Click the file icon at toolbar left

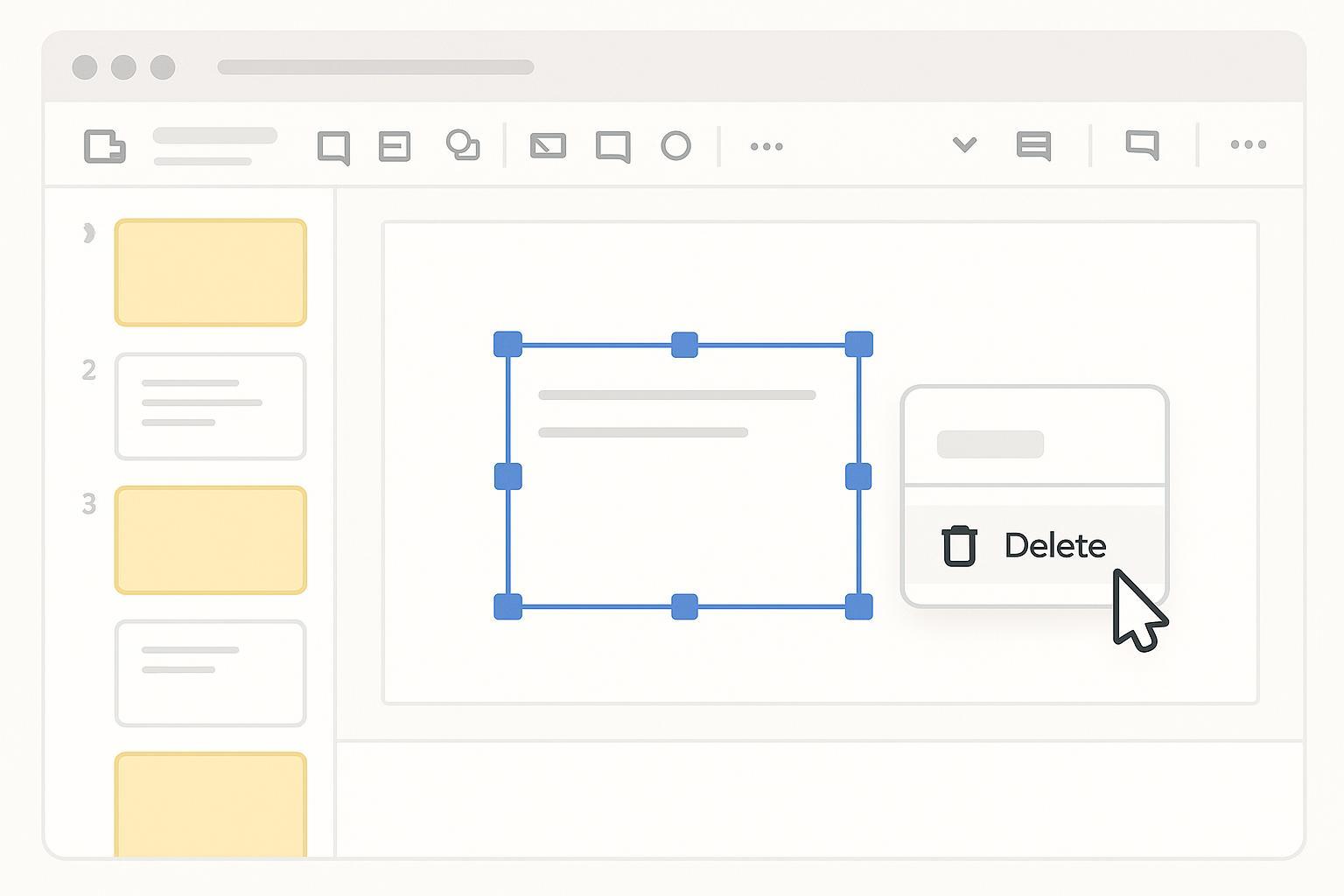click(105, 146)
